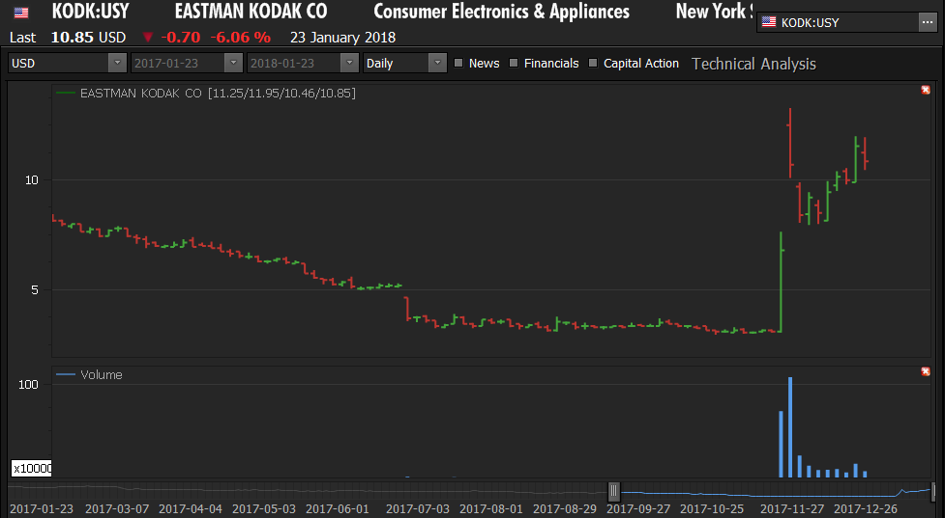Click the 5 price axis label
The width and height of the screenshot is (945, 518).
point(34,289)
